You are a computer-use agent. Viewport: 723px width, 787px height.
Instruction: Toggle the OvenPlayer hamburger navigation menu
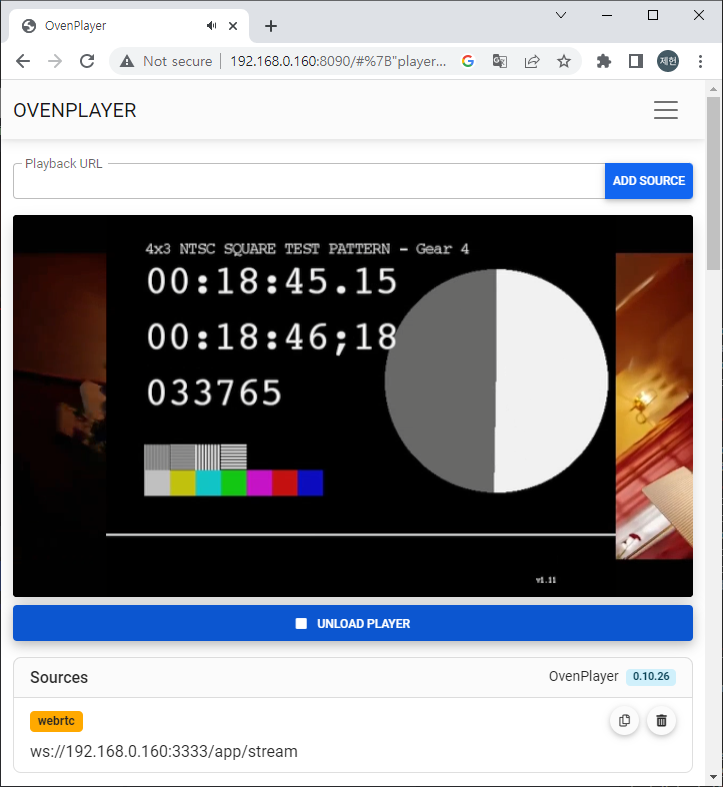[x=666, y=111]
